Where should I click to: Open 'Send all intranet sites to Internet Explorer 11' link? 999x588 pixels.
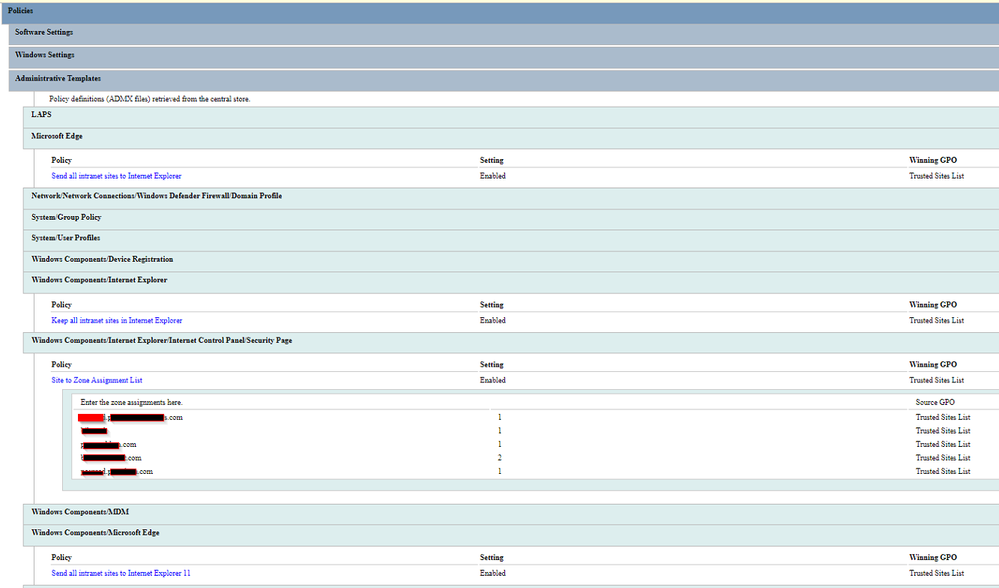[121, 573]
